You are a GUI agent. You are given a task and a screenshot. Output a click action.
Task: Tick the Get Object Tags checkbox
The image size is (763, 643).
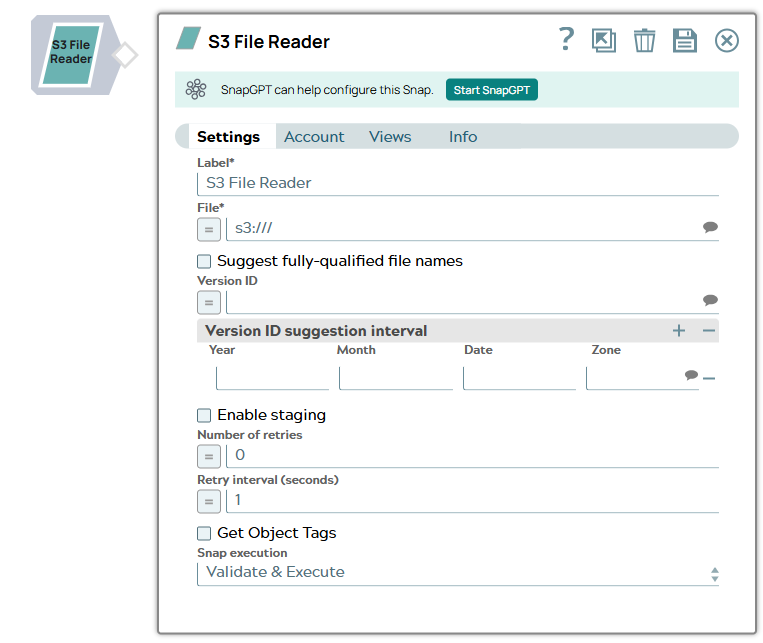coord(204,533)
